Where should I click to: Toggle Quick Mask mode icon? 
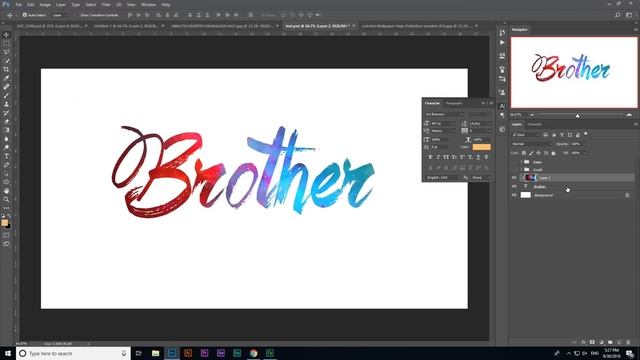[6, 235]
